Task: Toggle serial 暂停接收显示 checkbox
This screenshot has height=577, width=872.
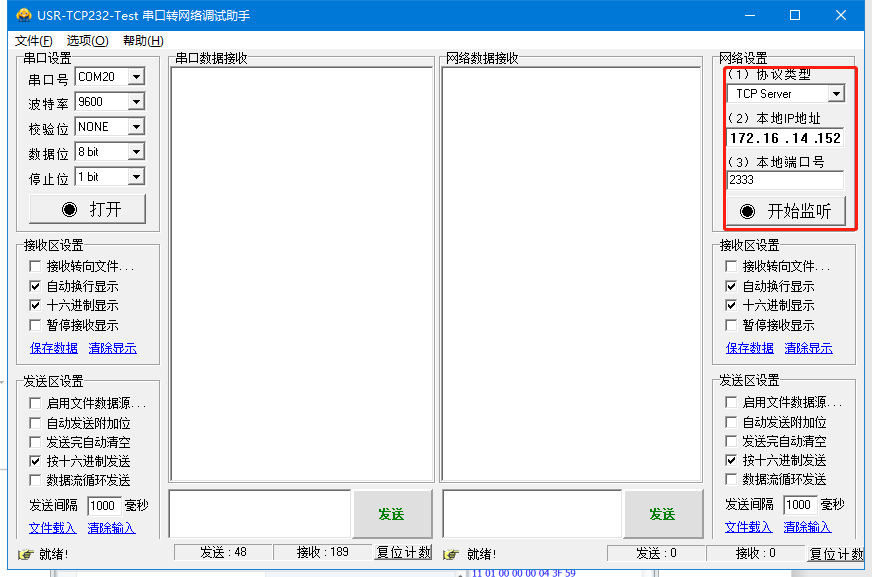Action: pyautogui.click(x=35, y=325)
